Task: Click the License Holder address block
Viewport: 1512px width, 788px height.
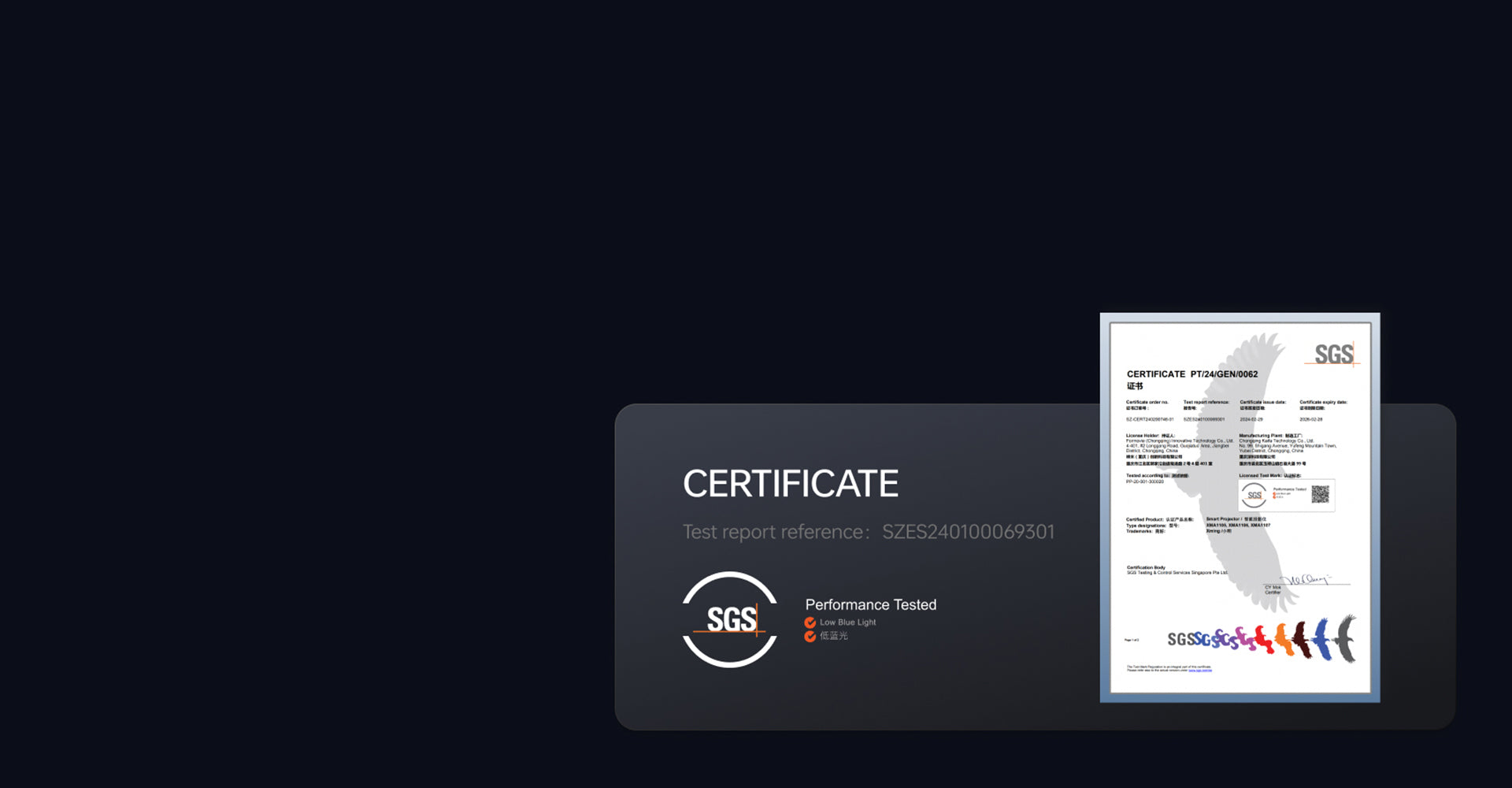Action: click(1177, 446)
